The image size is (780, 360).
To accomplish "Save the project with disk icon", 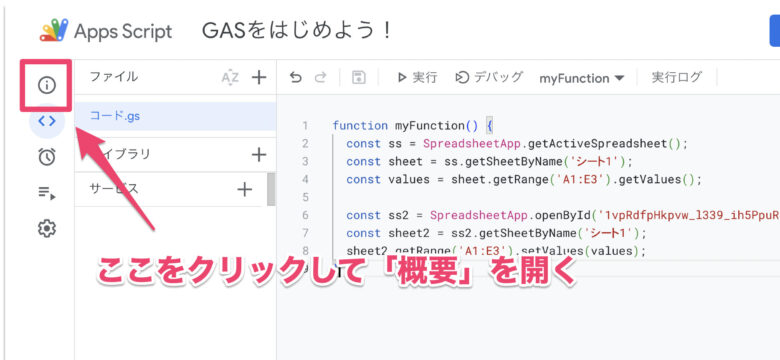I will point(358,78).
